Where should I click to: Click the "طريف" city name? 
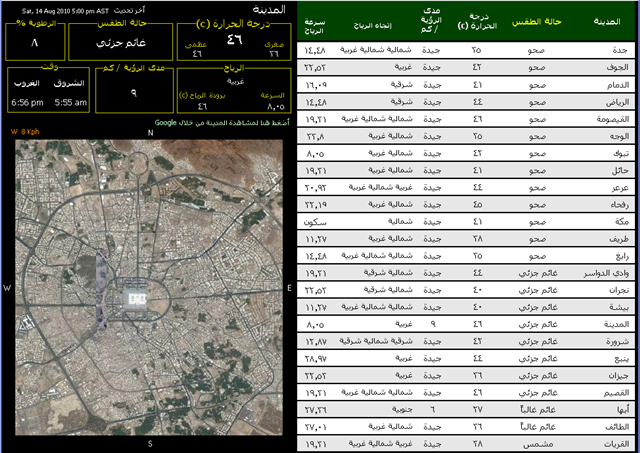(x=619, y=239)
